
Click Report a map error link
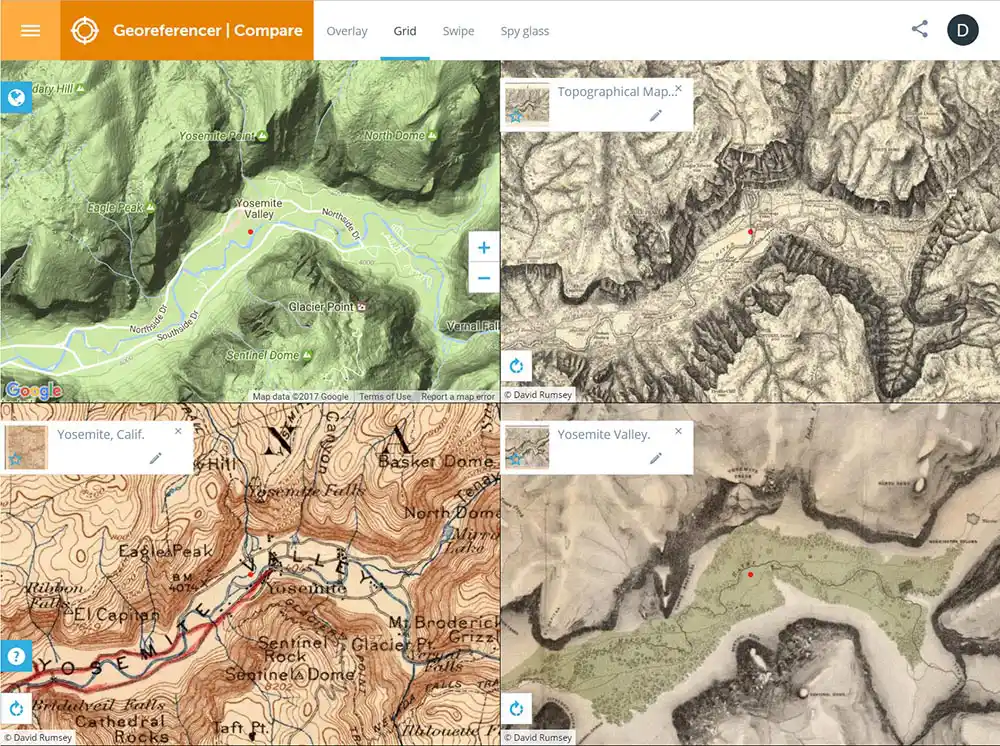tap(458, 396)
